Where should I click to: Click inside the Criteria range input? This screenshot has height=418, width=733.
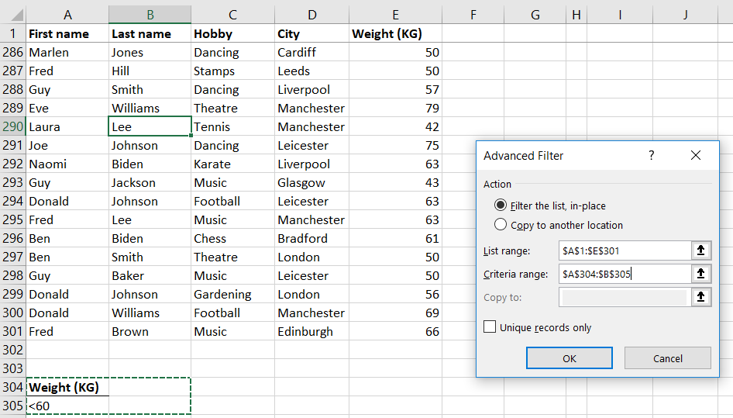(623, 273)
